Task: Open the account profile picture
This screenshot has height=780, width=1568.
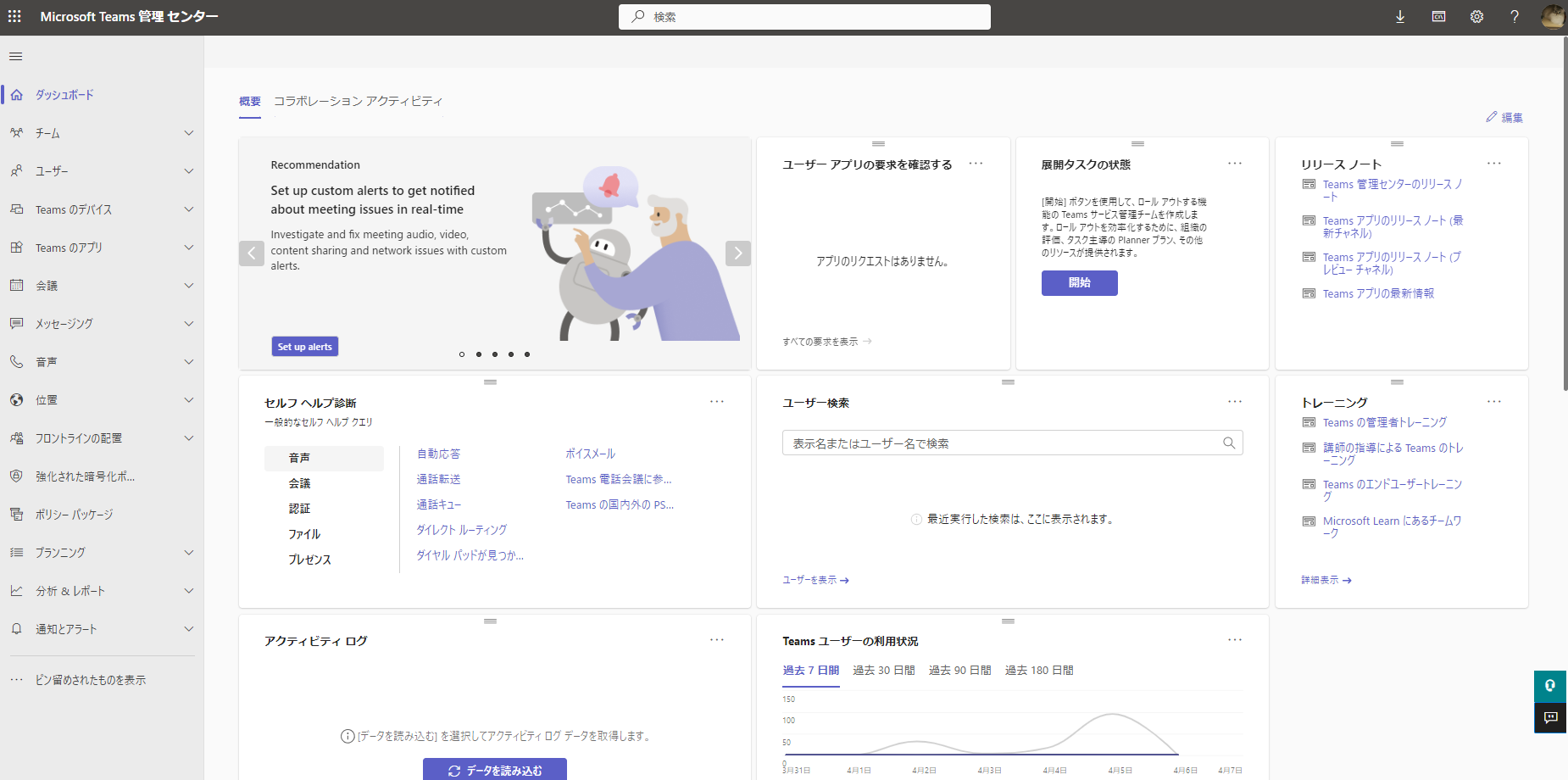Action: click(1553, 17)
